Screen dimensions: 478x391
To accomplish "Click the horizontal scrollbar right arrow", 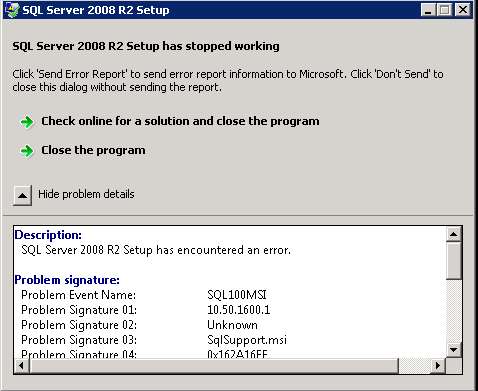I will tap(438, 365).
